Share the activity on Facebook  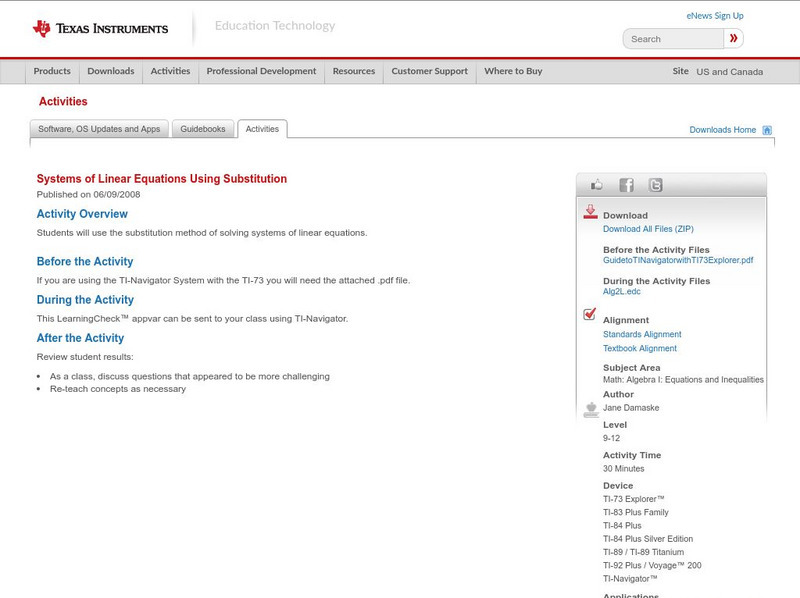[x=626, y=185]
